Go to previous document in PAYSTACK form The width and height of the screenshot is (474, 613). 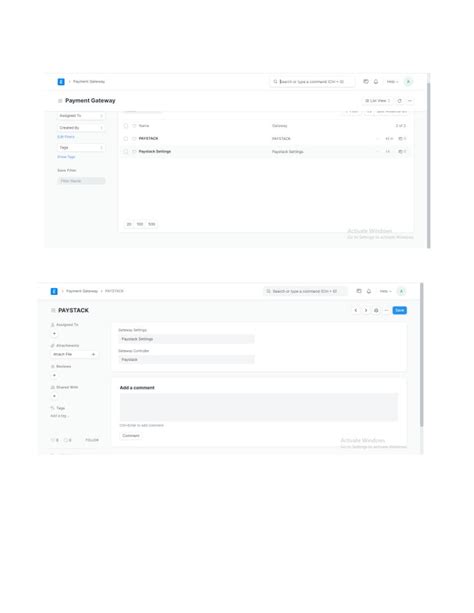point(356,310)
